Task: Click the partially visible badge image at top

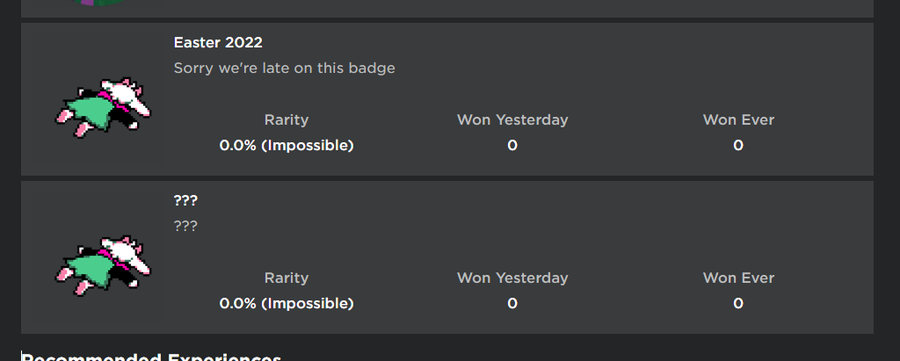Action: tap(99, 2)
